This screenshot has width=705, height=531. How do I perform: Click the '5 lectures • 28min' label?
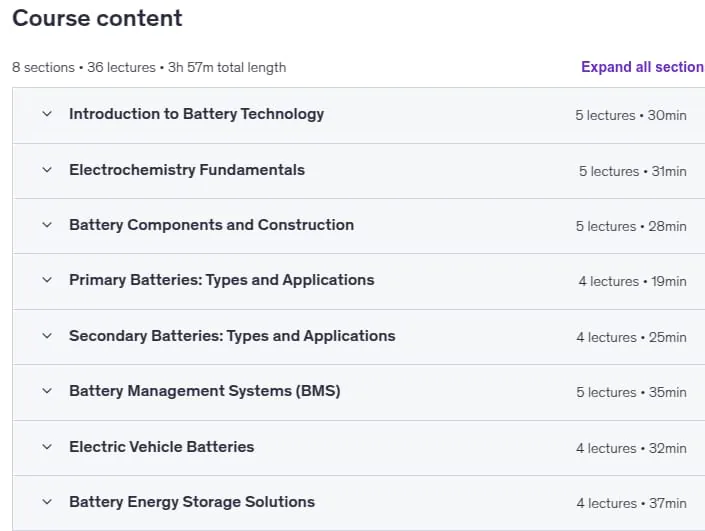(631, 226)
